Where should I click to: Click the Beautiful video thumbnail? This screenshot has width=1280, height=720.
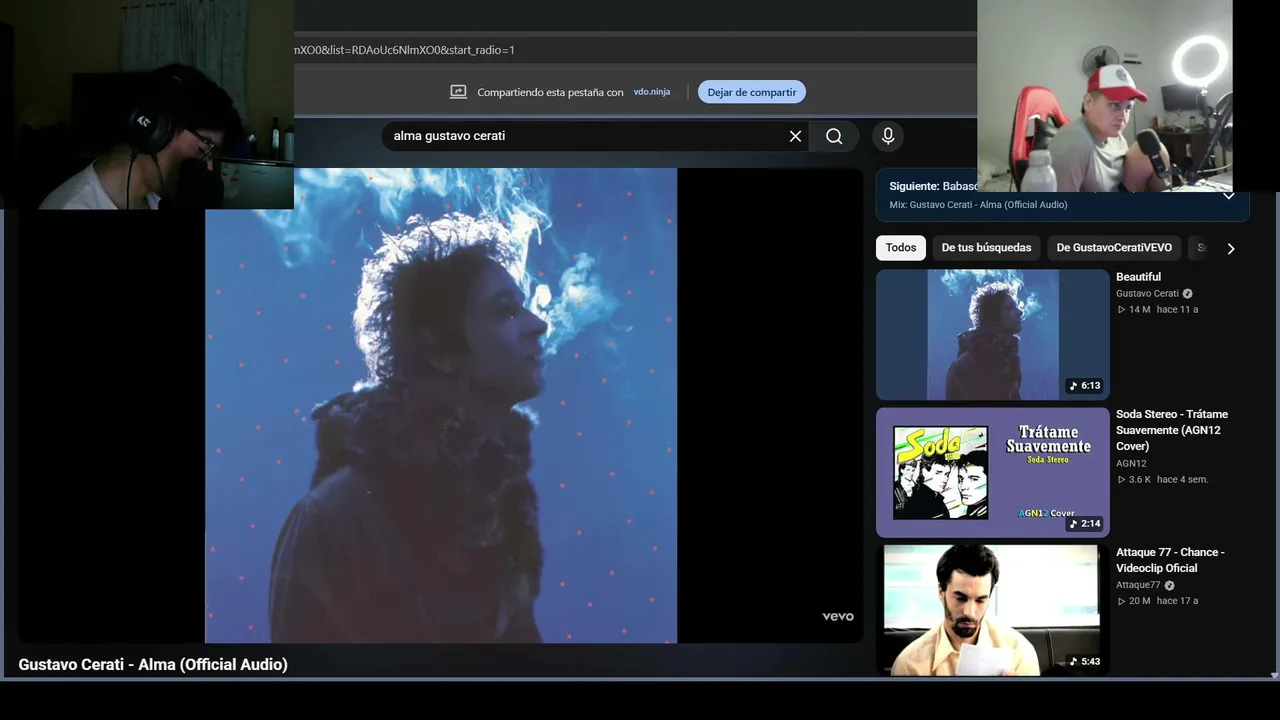[x=993, y=335]
